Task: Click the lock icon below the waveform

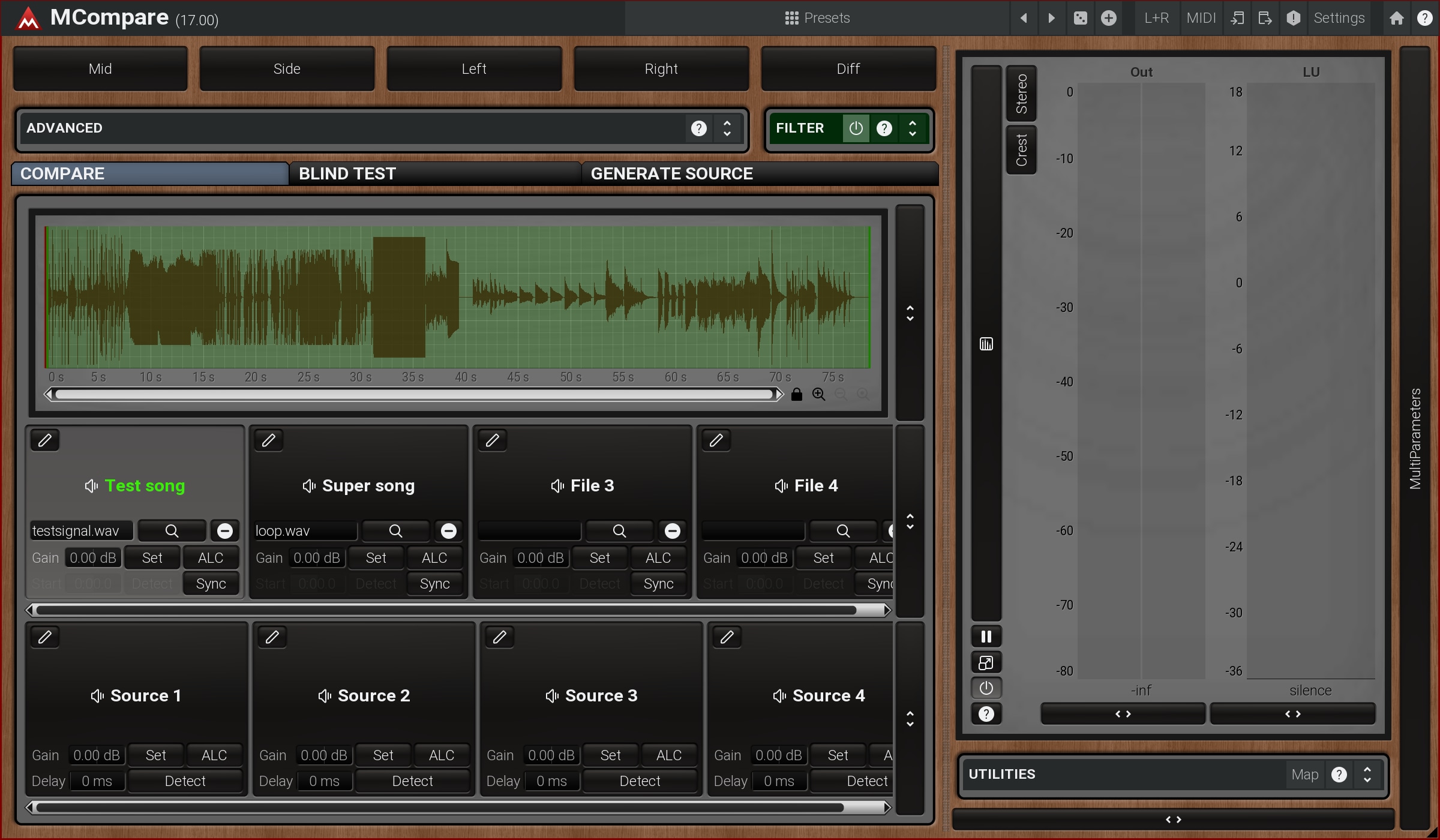Action: tap(796, 394)
